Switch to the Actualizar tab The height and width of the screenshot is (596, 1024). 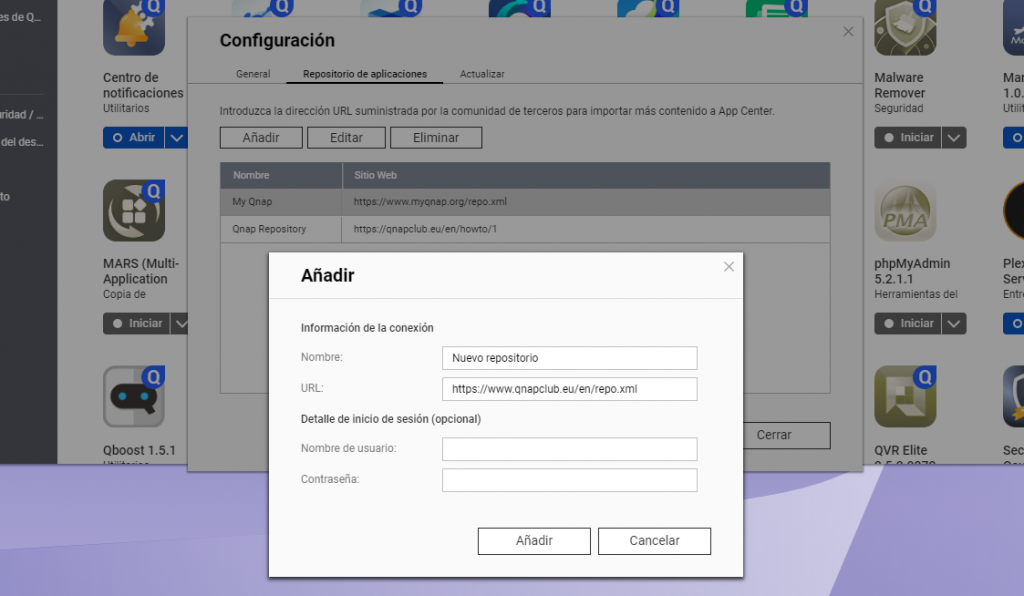pos(482,74)
